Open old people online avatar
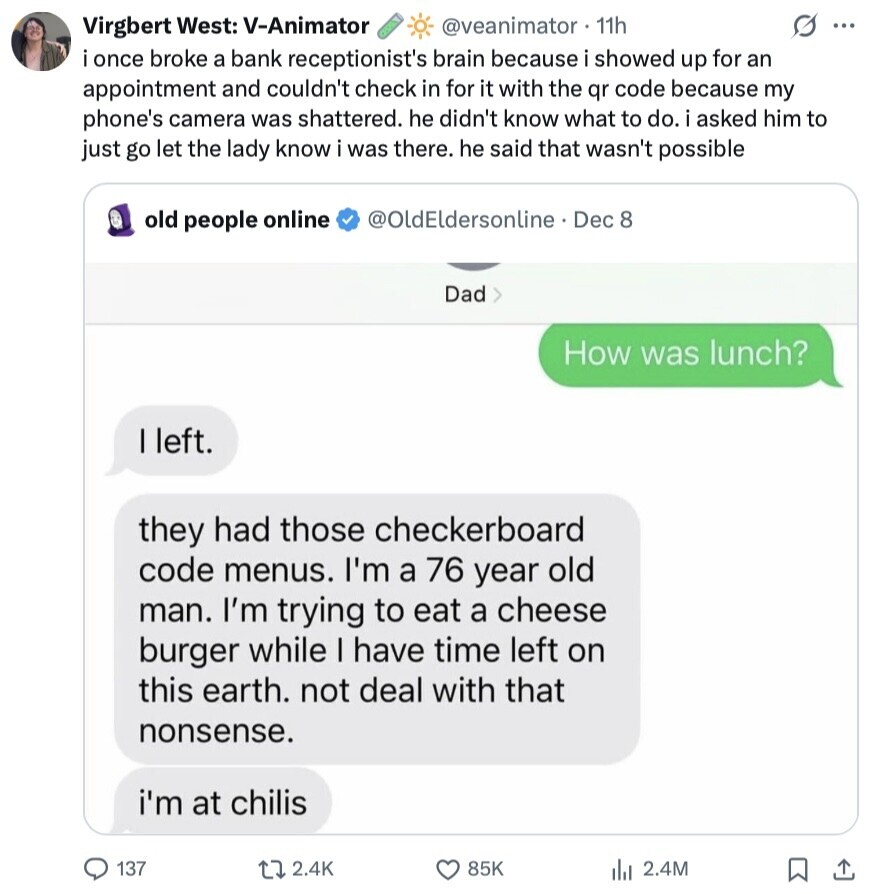Viewport: 878px width, 894px height. [120, 219]
